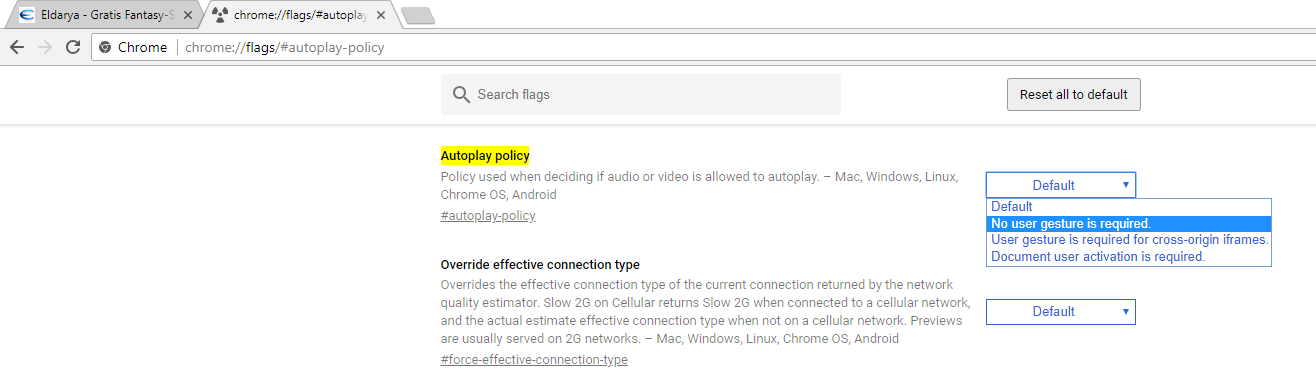The height and width of the screenshot is (375, 1316).
Task: Click the Reset all to default button
Action: tap(1073, 94)
